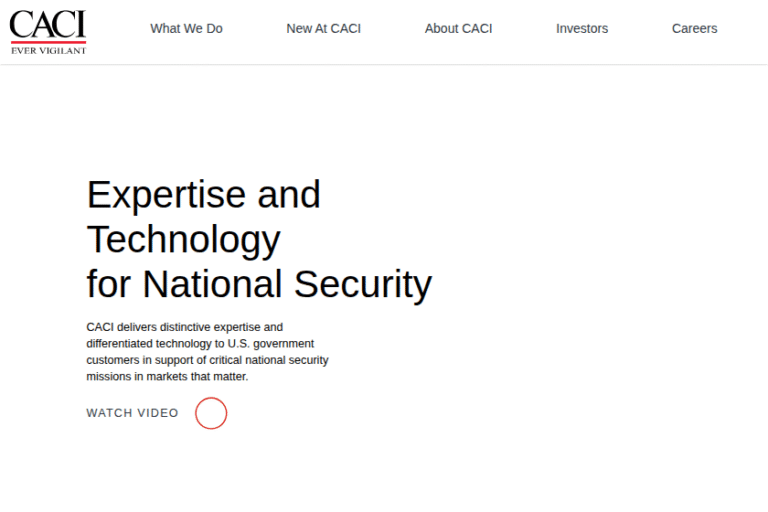Click the WATCH VIDEO text link

point(132,413)
